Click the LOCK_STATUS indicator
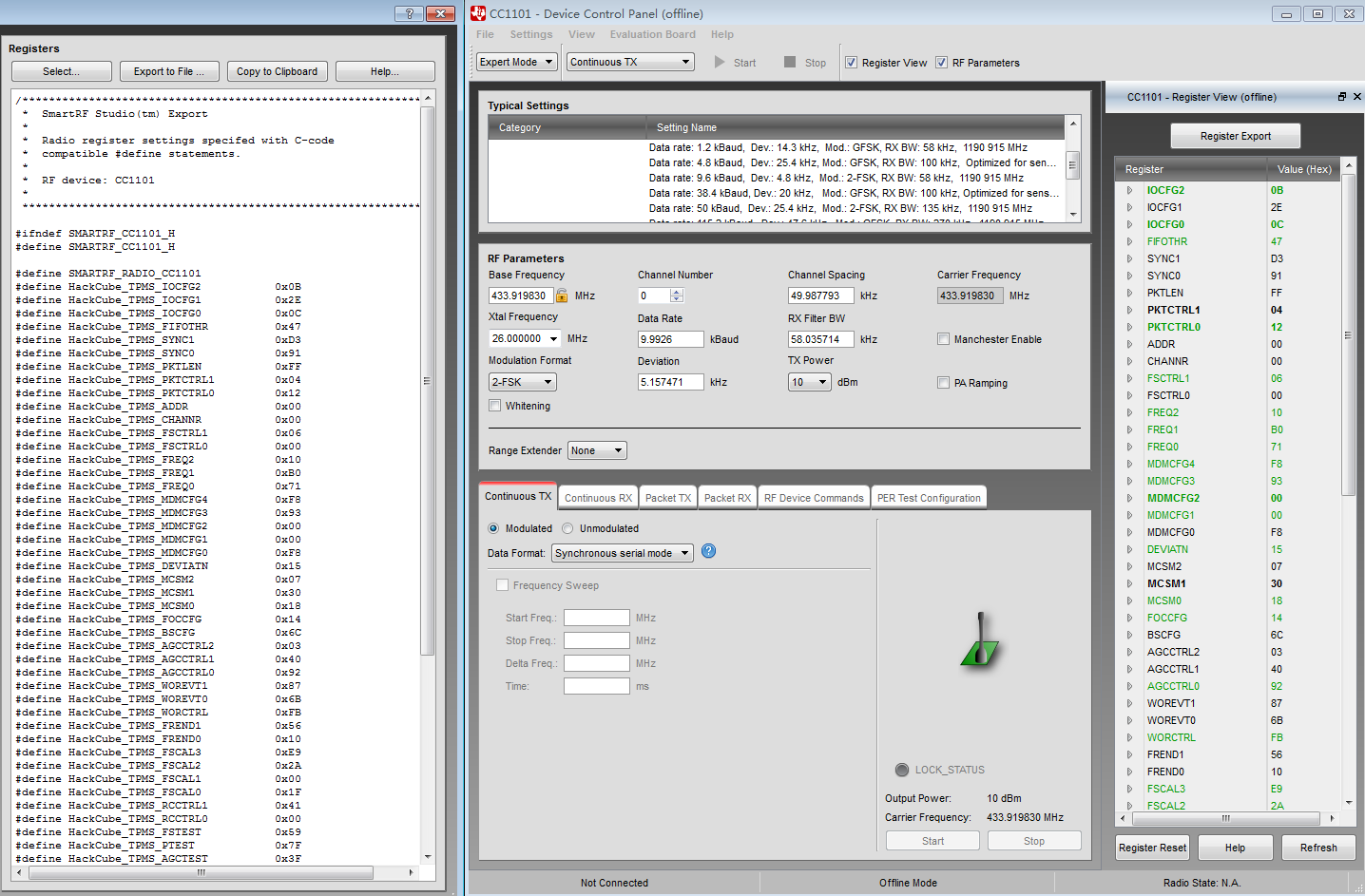Image resolution: width=1365 pixels, height=896 pixels. (x=902, y=770)
